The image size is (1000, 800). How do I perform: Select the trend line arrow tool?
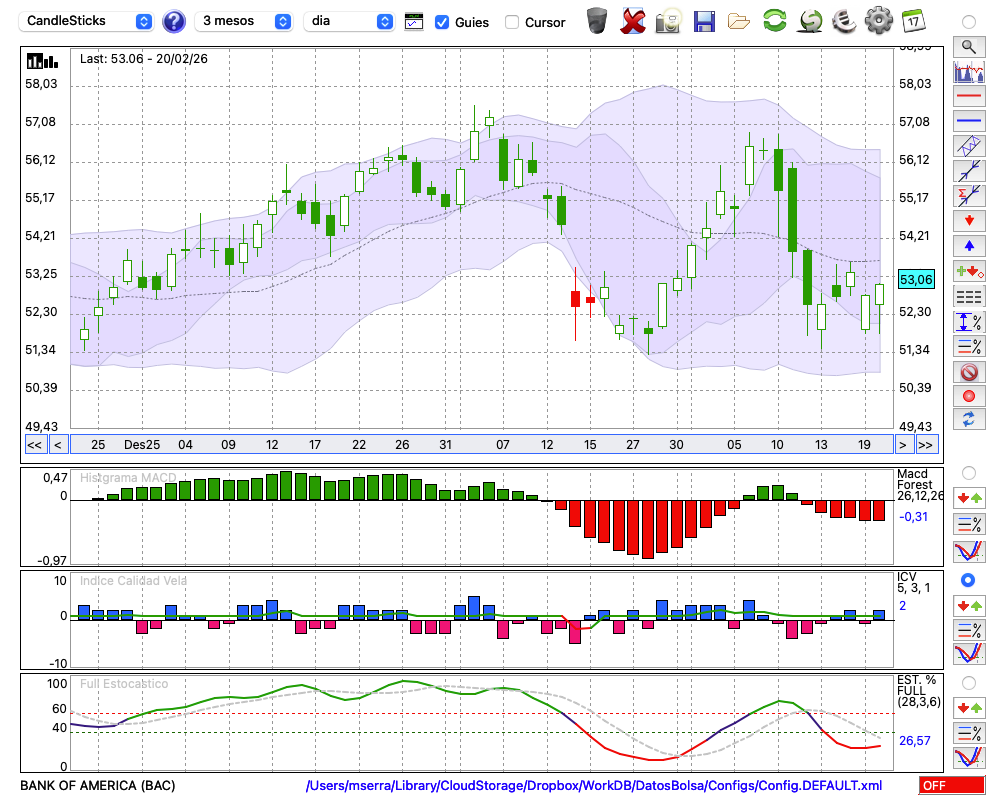[969, 170]
